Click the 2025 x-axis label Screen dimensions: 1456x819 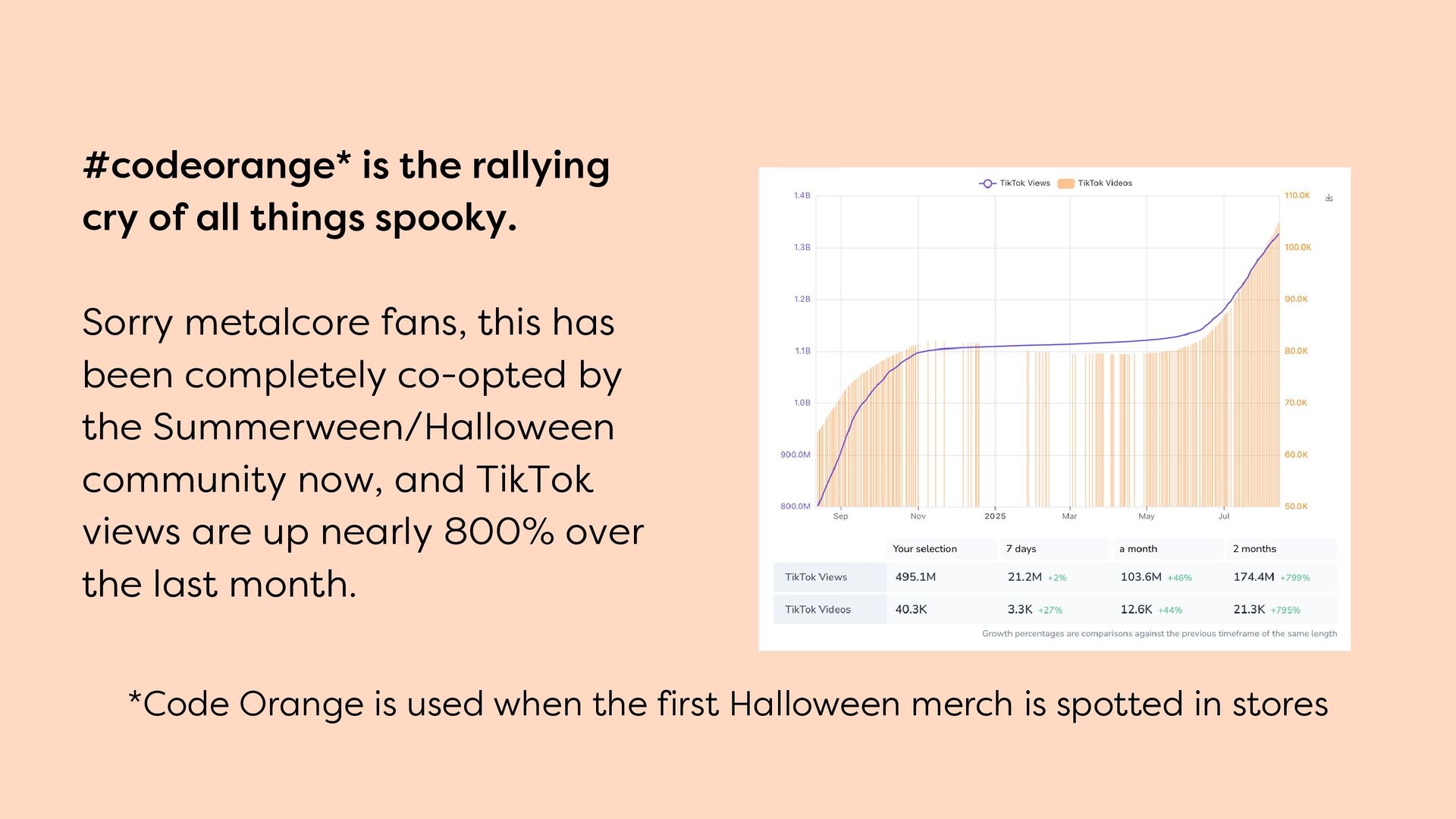995,516
